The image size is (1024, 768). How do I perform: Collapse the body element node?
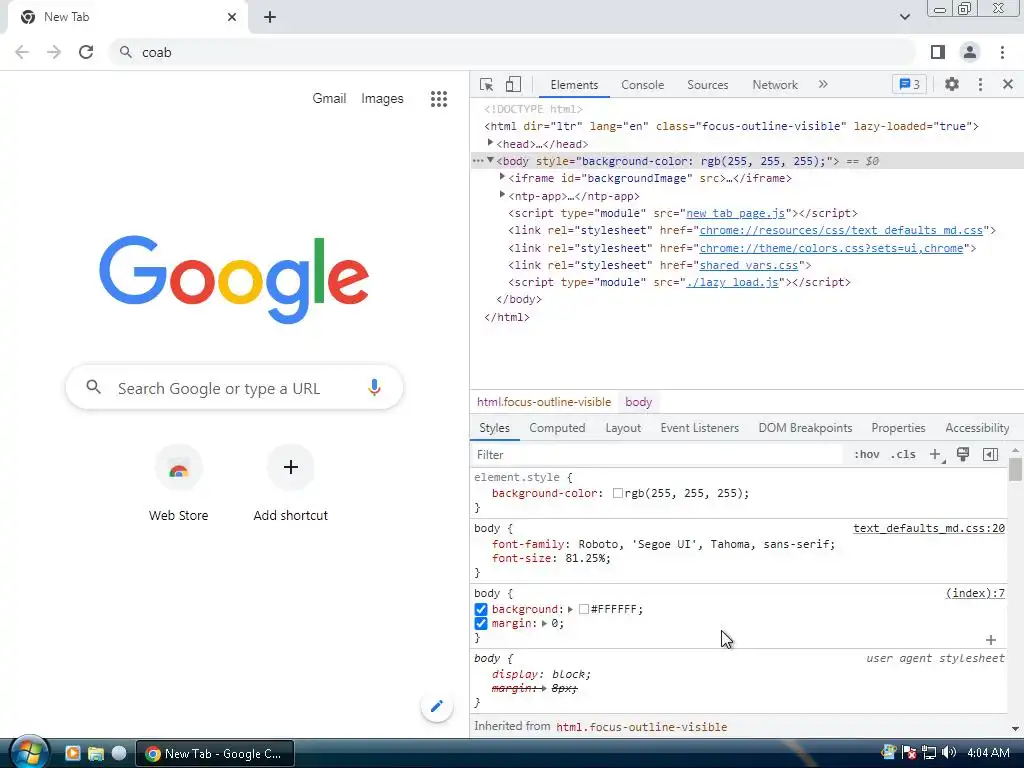tap(490, 160)
